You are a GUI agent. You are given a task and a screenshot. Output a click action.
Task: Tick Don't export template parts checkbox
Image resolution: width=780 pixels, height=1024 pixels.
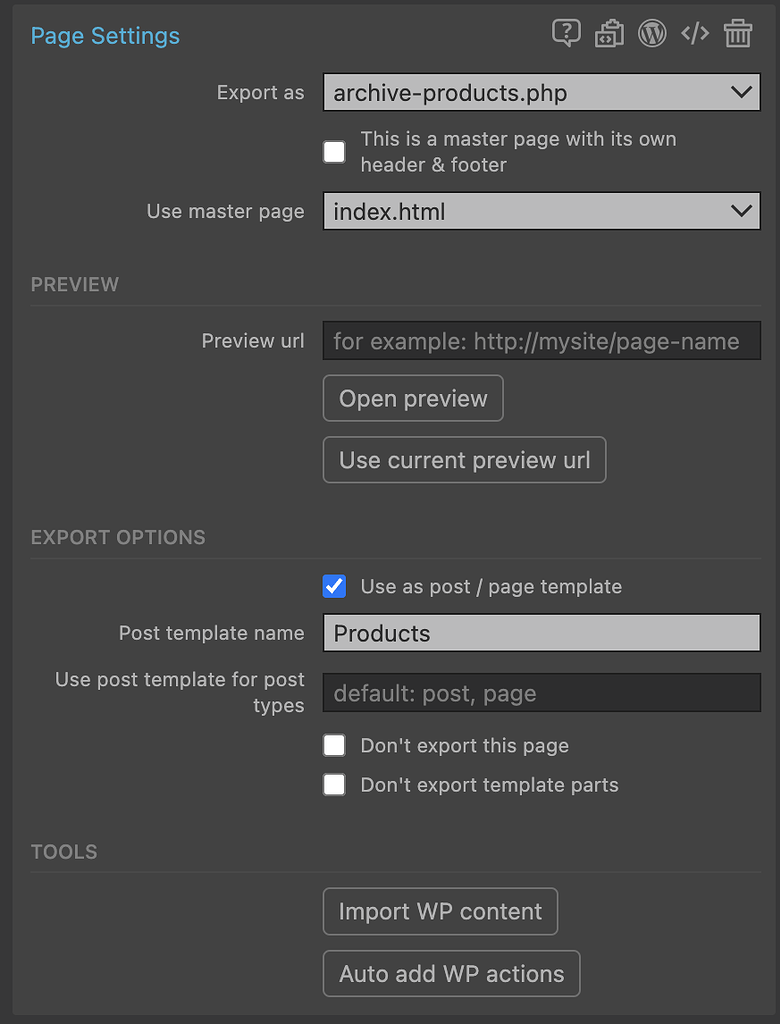tap(334, 785)
